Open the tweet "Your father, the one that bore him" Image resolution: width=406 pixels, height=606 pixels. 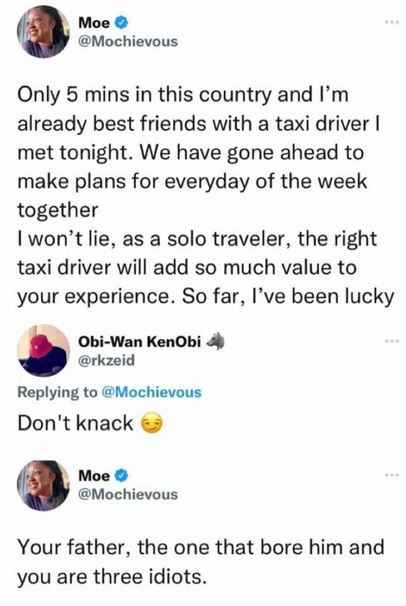[x=200, y=562]
